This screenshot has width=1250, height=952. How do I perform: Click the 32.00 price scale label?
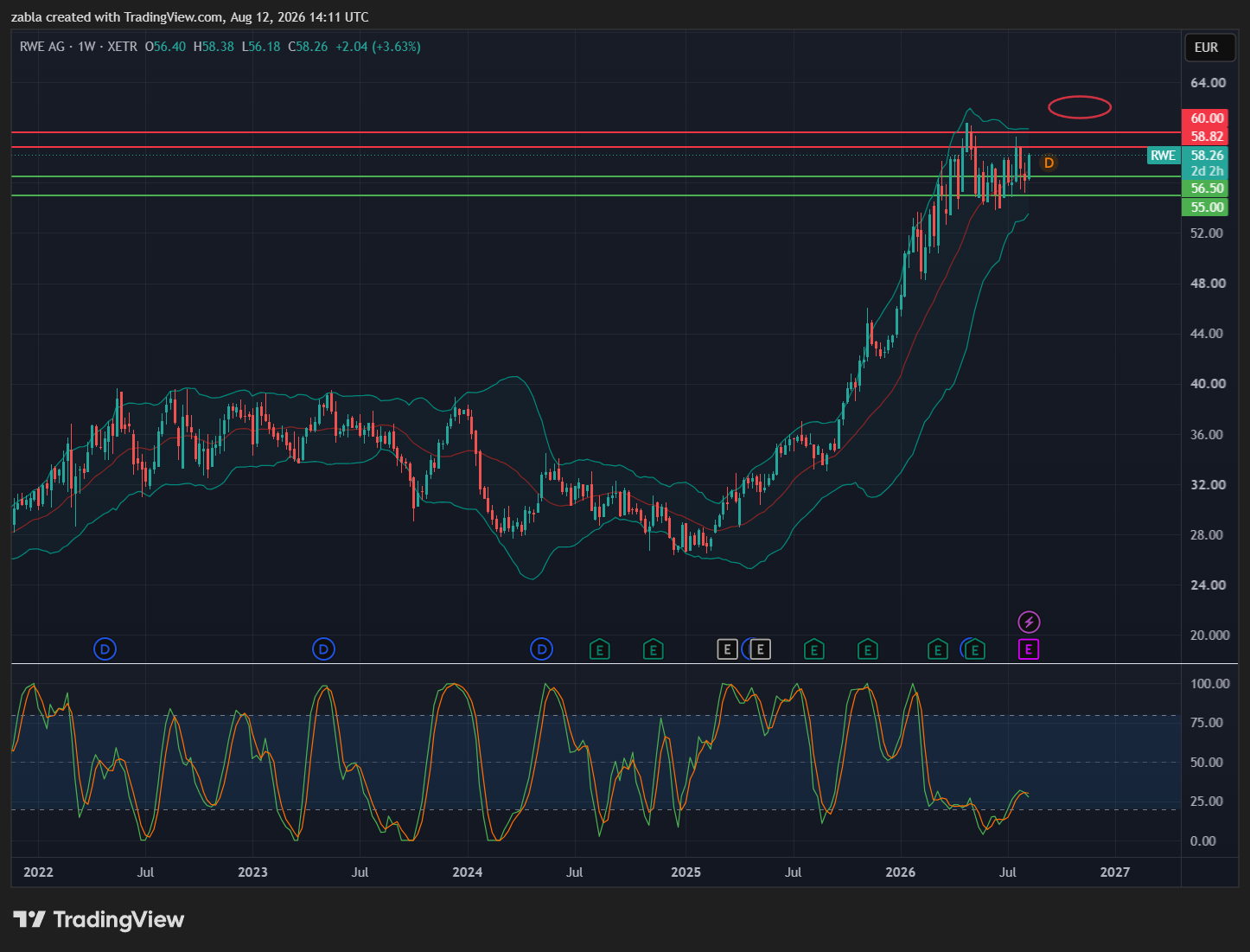click(1208, 485)
